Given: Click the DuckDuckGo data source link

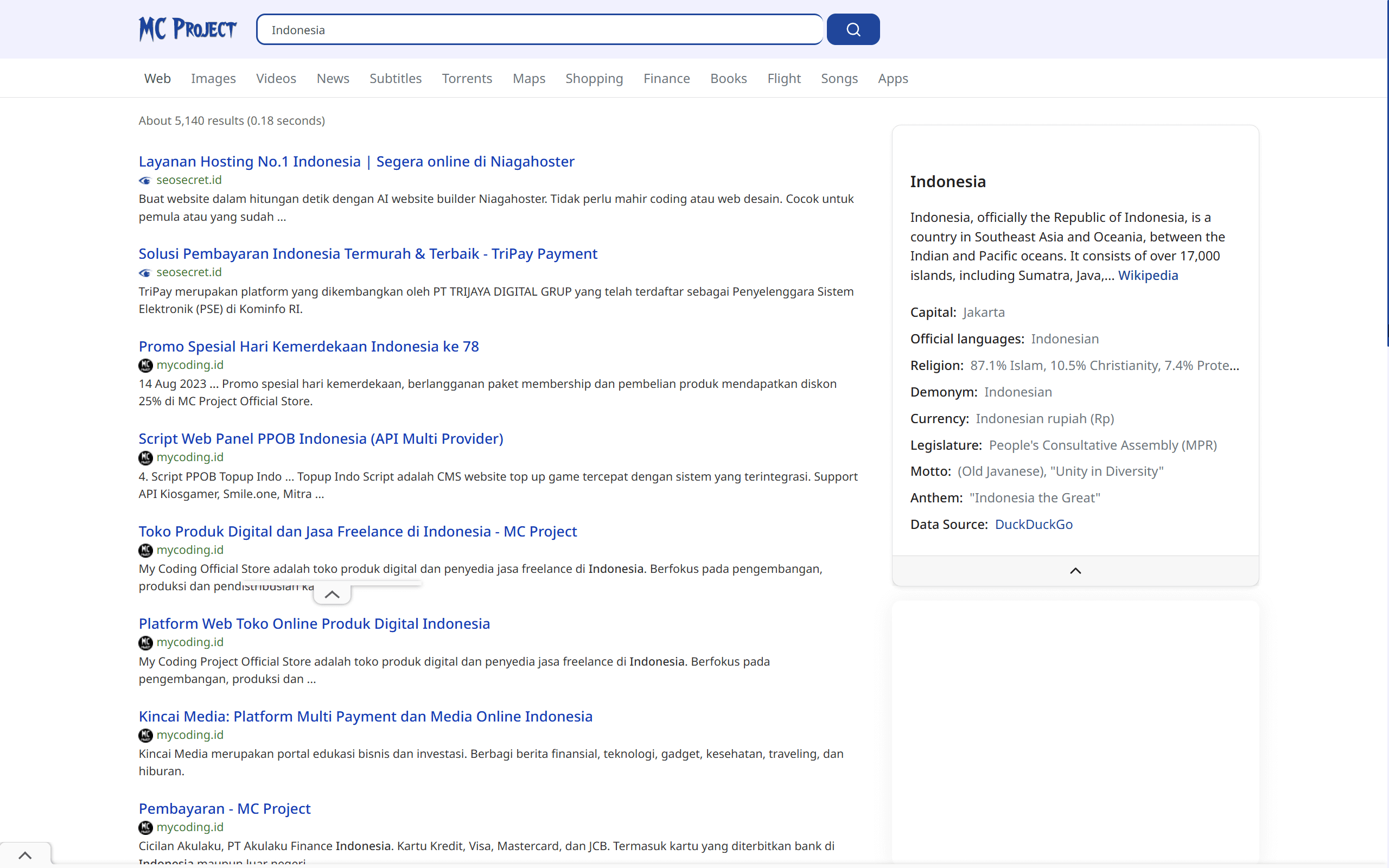Looking at the screenshot, I should click(1033, 524).
